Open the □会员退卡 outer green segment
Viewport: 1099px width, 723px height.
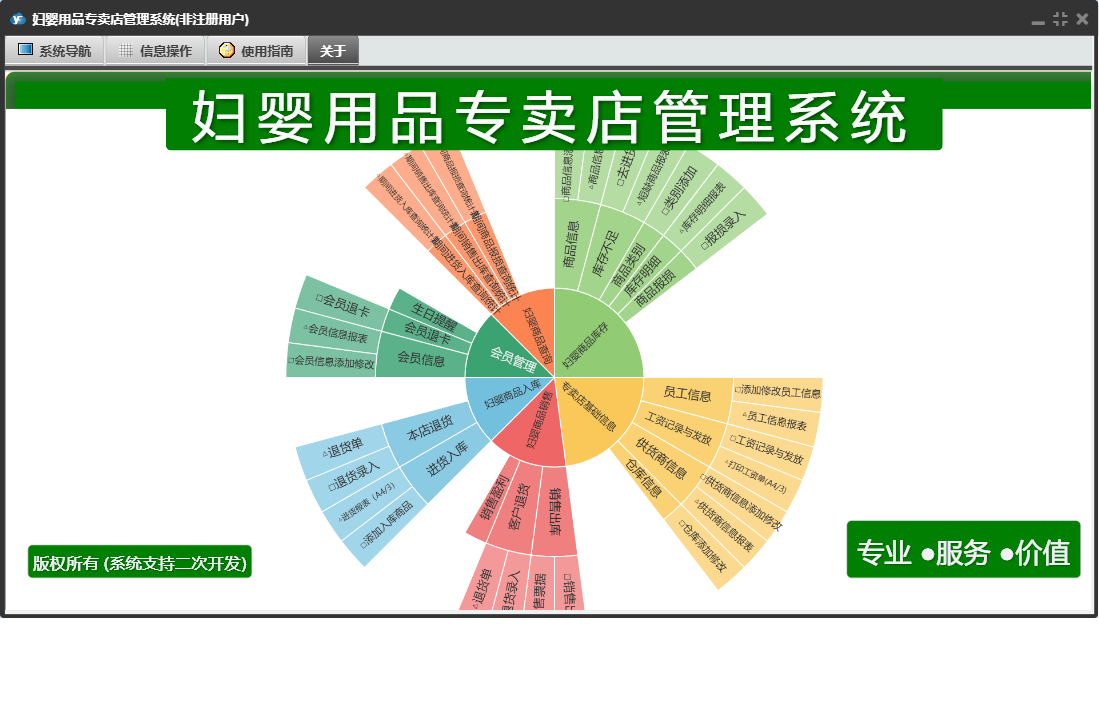click(x=342, y=304)
